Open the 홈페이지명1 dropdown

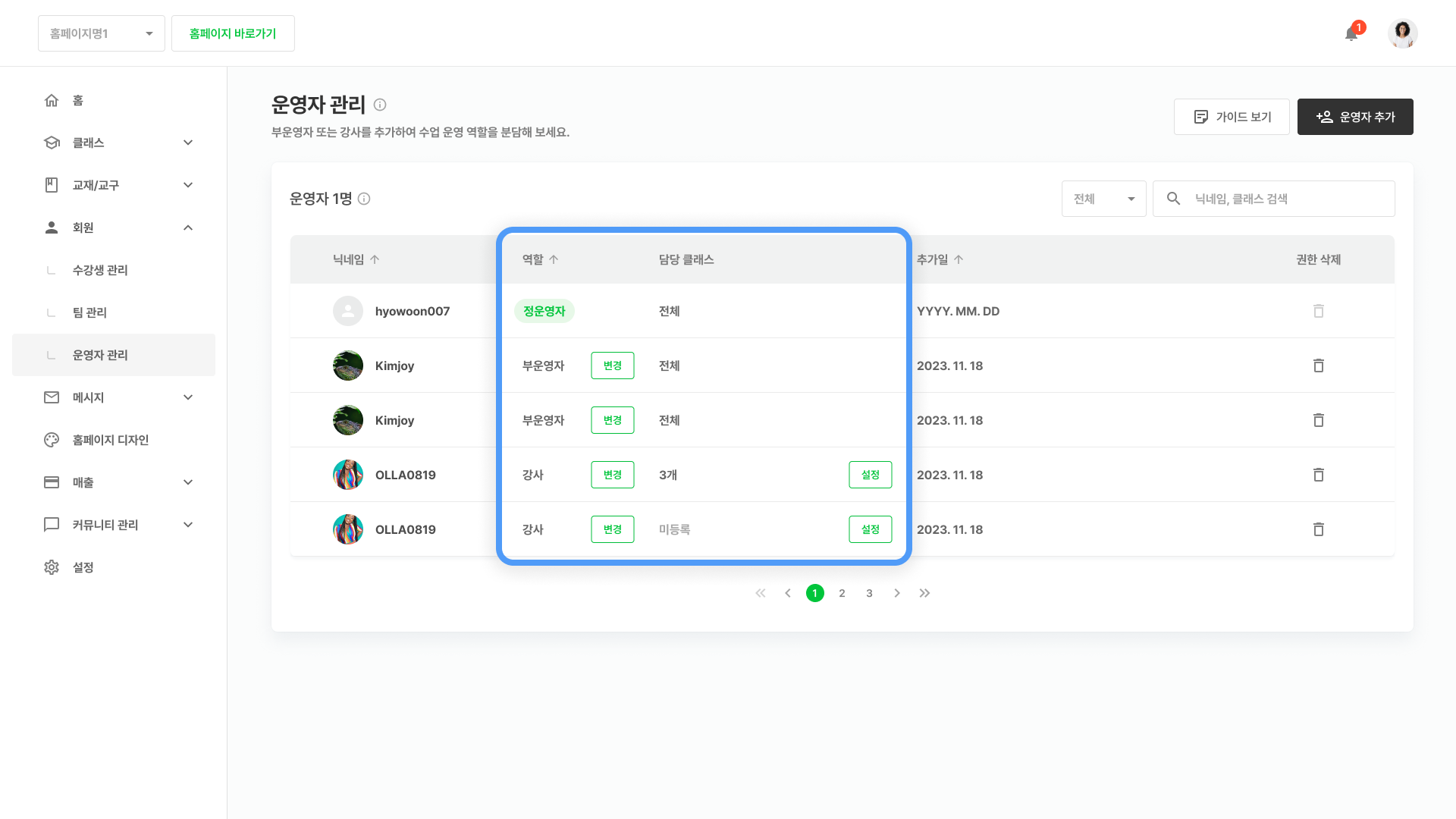tap(102, 33)
